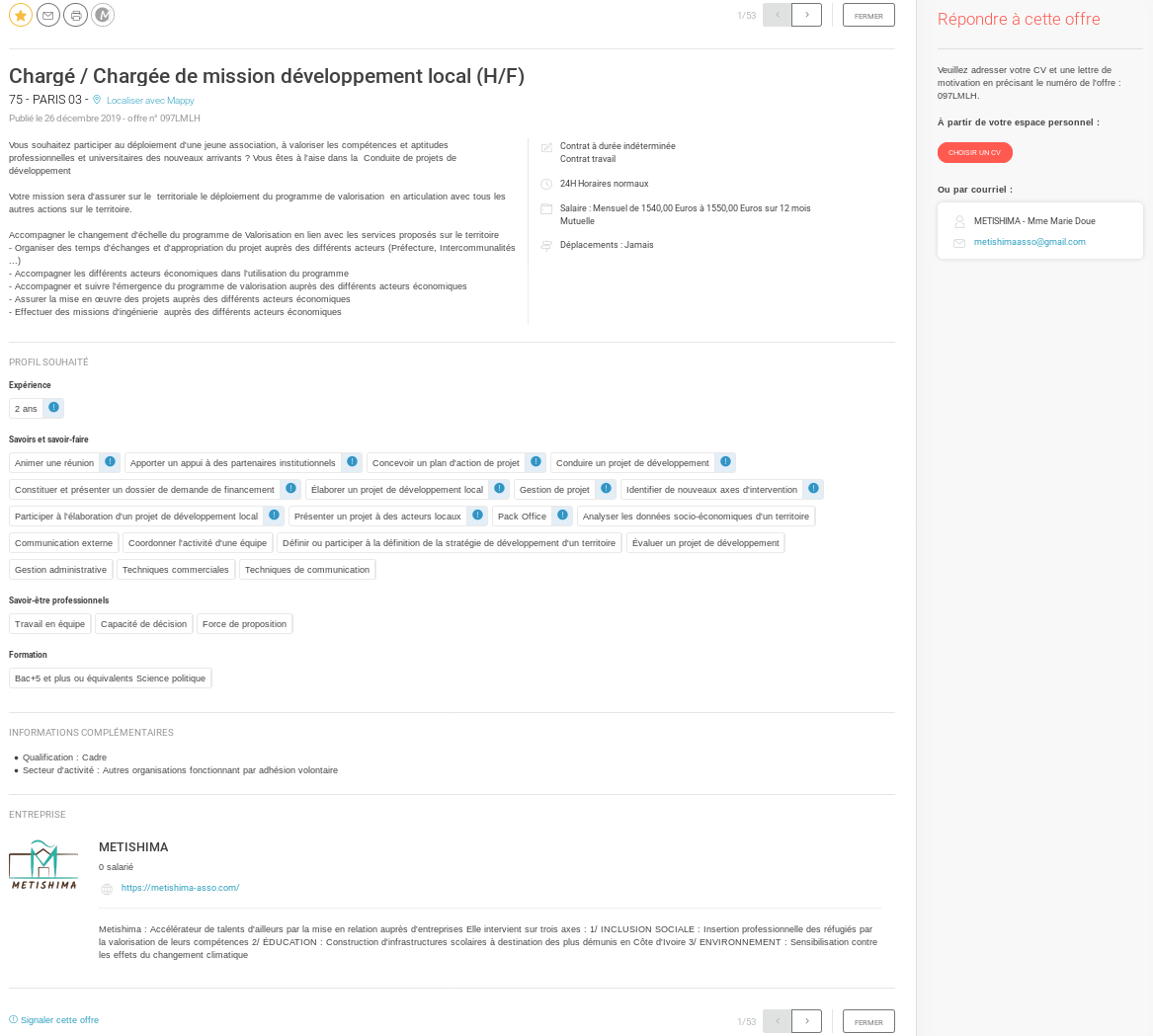
Task: Click the info icon beside "Gestion de projet"
Action: coord(606,489)
